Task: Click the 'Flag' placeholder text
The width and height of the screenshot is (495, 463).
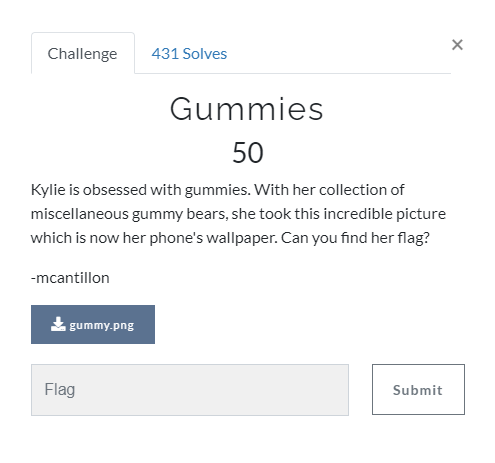Action: point(60,389)
